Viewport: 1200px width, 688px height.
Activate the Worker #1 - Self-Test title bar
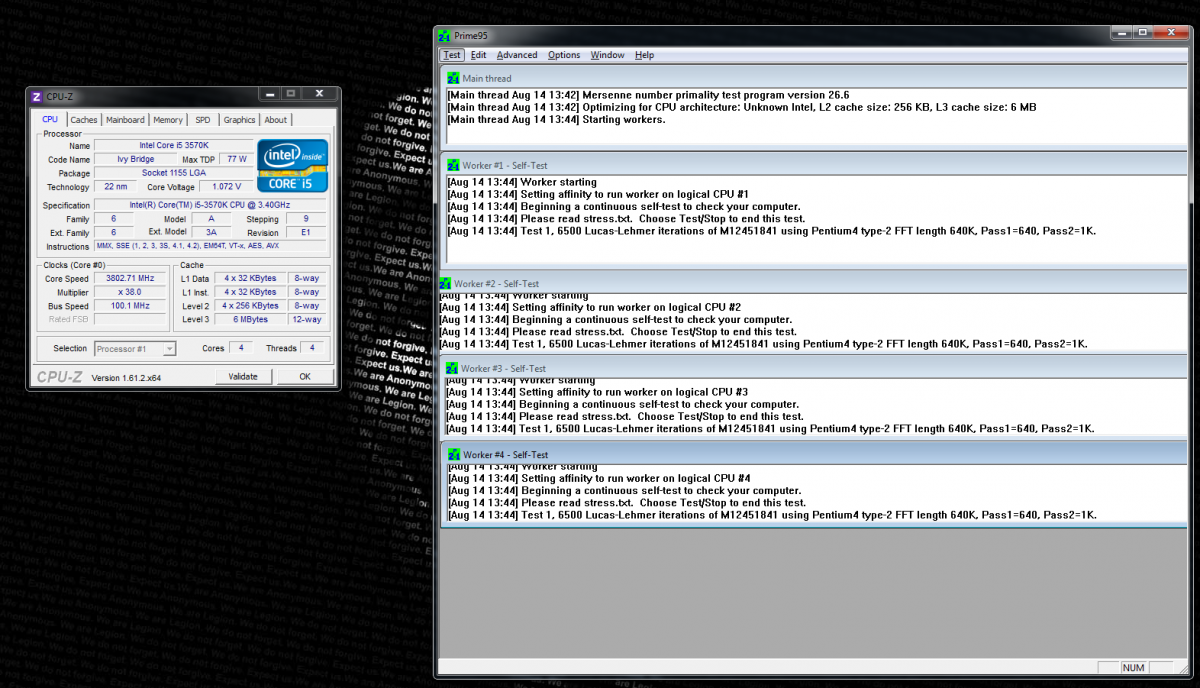tap(816, 165)
